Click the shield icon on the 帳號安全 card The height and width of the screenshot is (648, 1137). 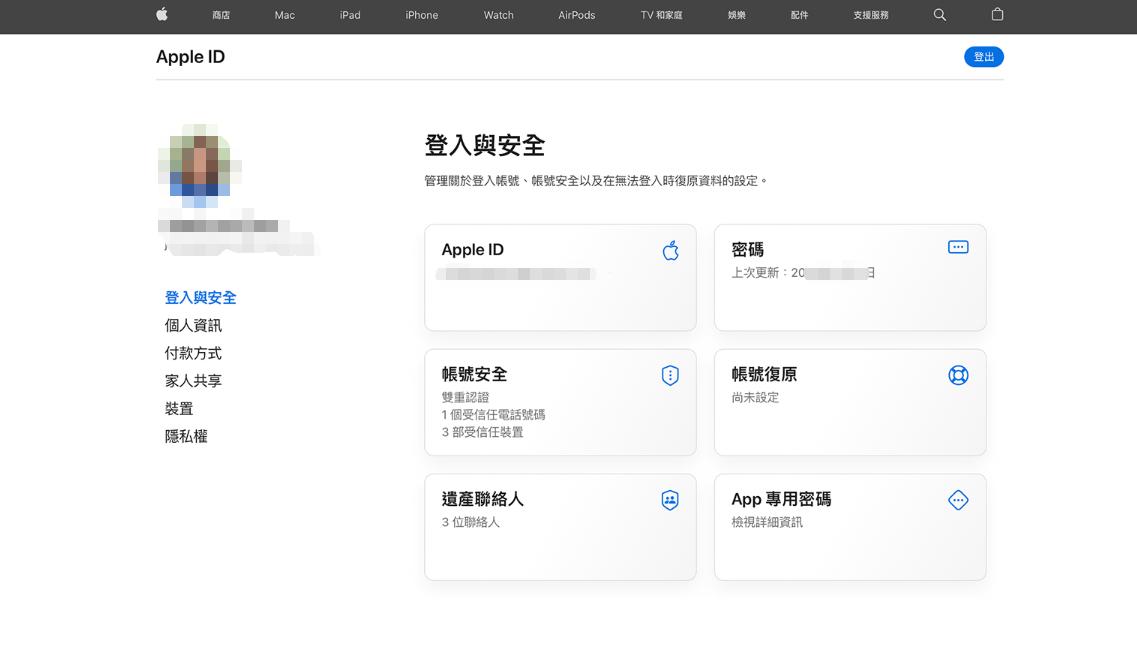pyautogui.click(x=670, y=375)
